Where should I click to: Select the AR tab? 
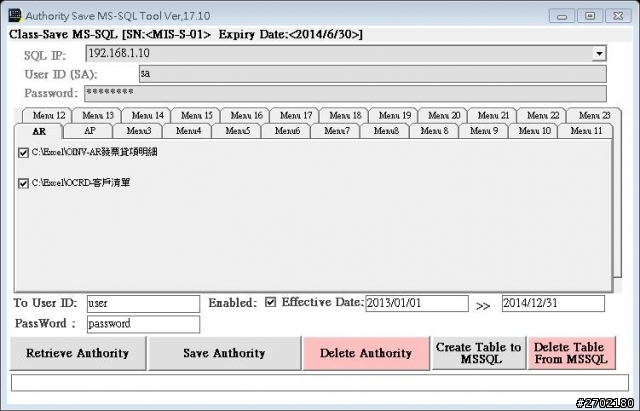(39, 131)
